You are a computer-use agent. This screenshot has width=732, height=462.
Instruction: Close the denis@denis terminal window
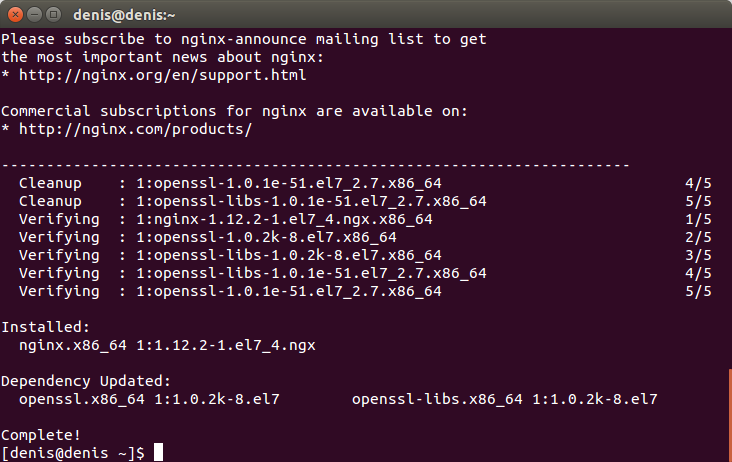(15, 14)
